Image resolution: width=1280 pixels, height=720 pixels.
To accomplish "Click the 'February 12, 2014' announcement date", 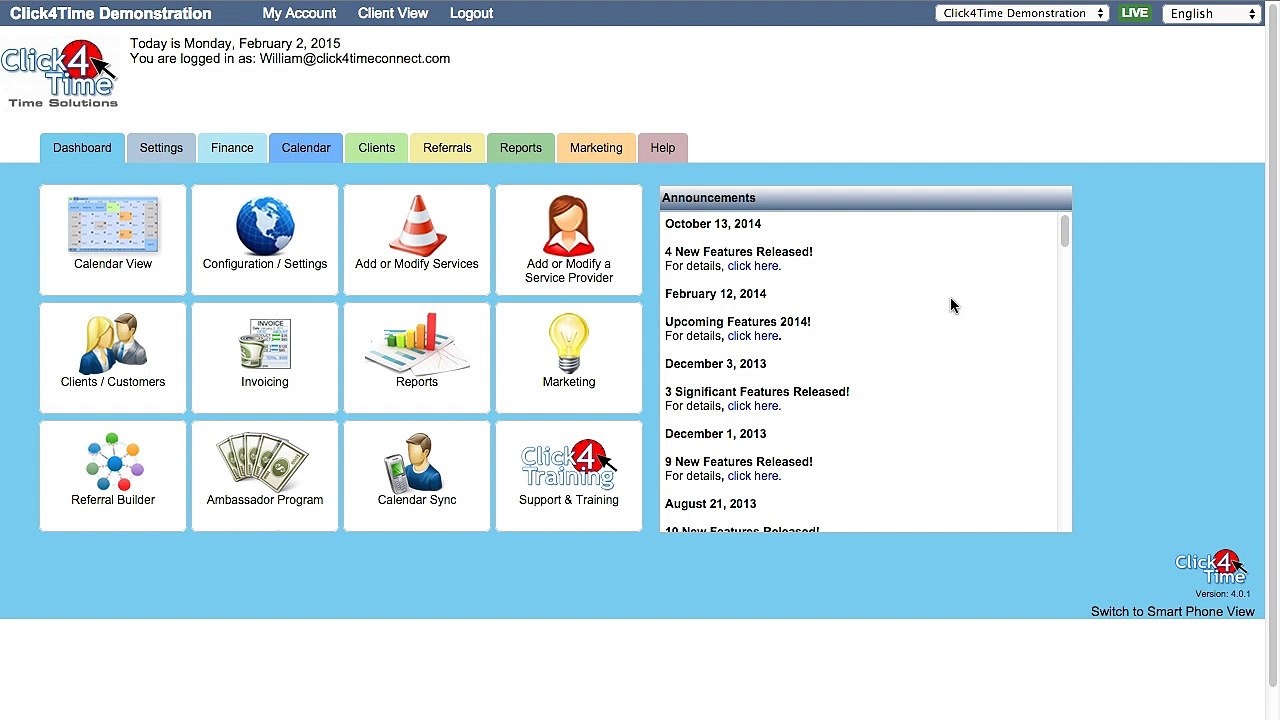I will click(716, 294).
